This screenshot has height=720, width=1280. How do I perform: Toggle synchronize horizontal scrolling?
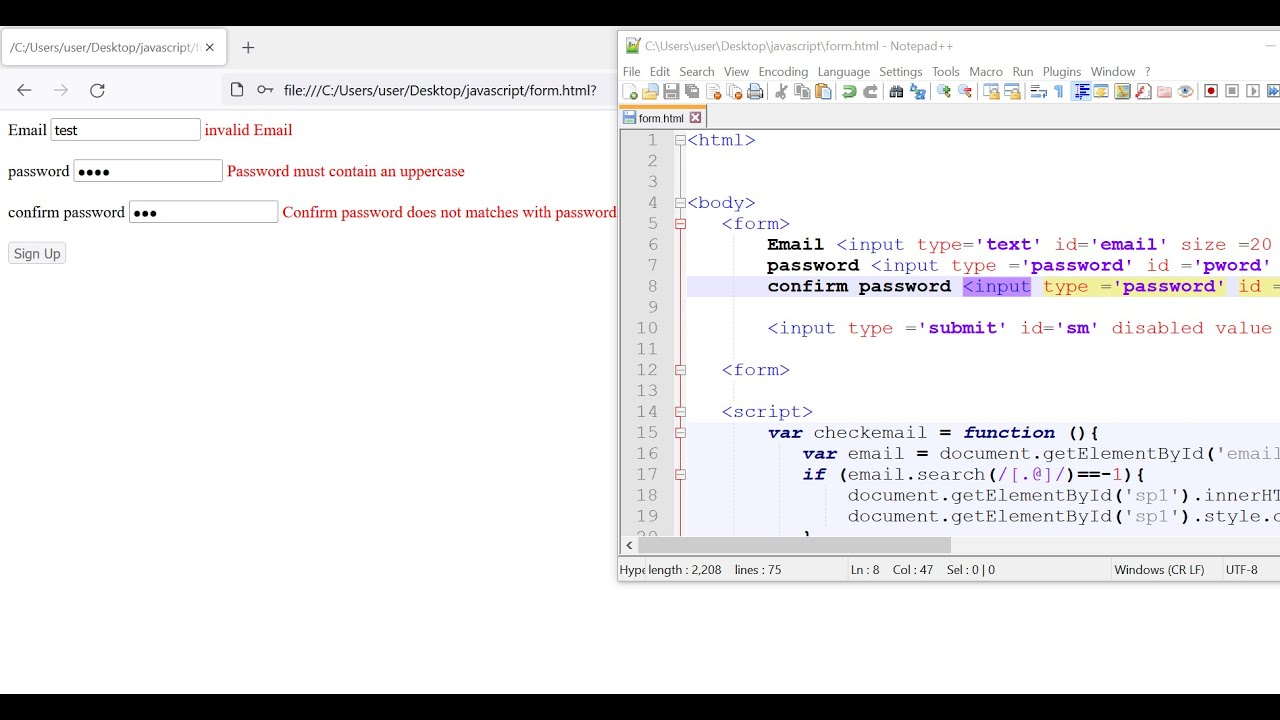[1012, 91]
